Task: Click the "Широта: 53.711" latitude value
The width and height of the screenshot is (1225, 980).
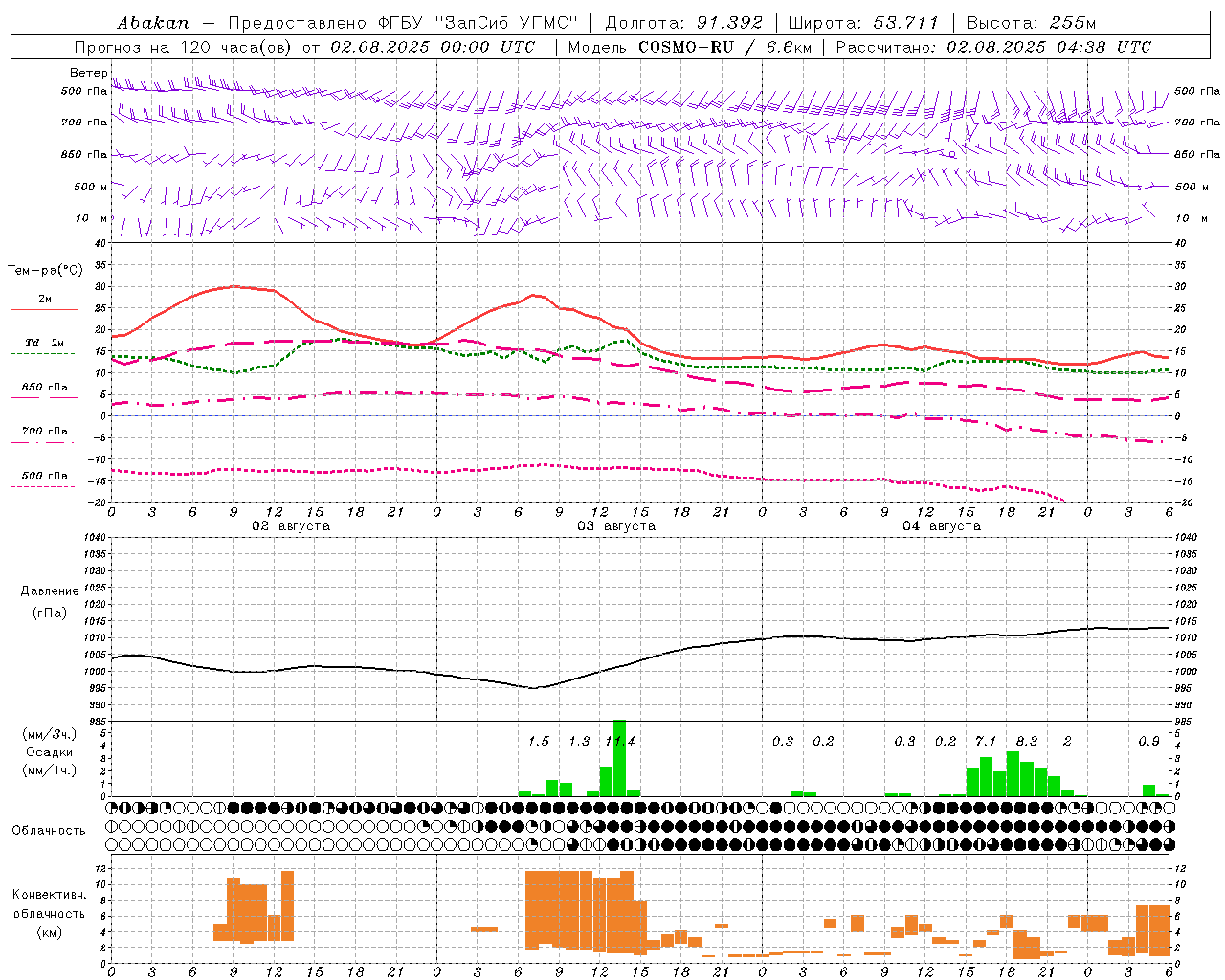Action: 864,22
